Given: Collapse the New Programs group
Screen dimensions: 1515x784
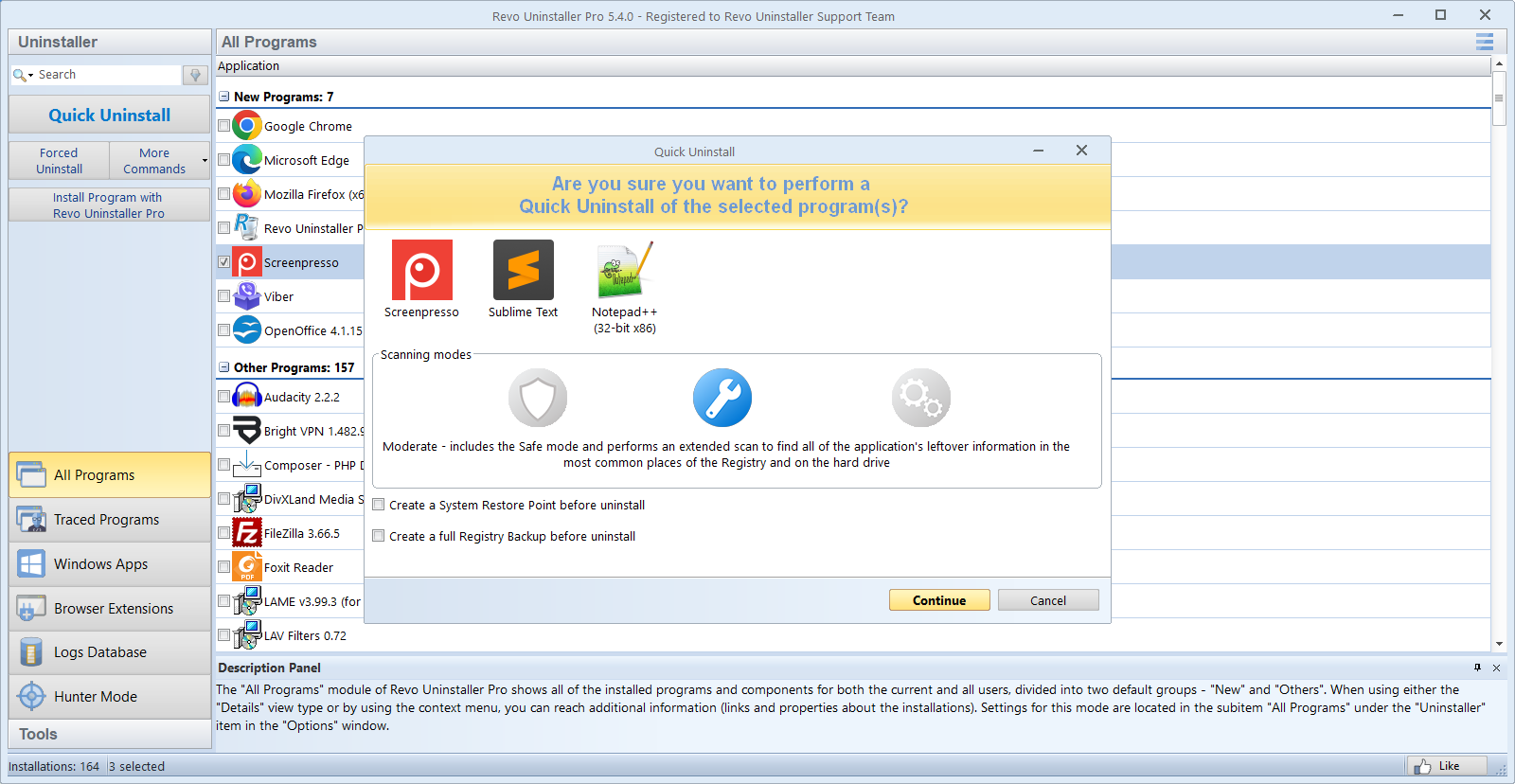Looking at the screenshot, I should click(224, 97).
